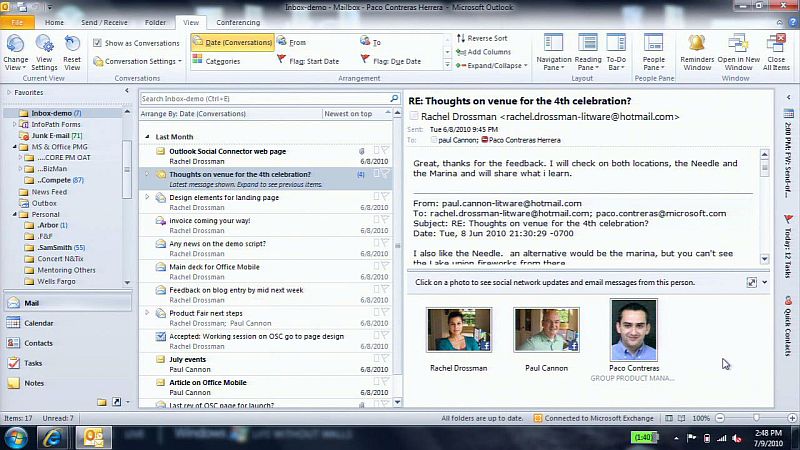Image resolution: width=800 pixels, height=450 pixels.
Task: Click Open in New Window
Action: pyautogui.click(x=738, y=53)
